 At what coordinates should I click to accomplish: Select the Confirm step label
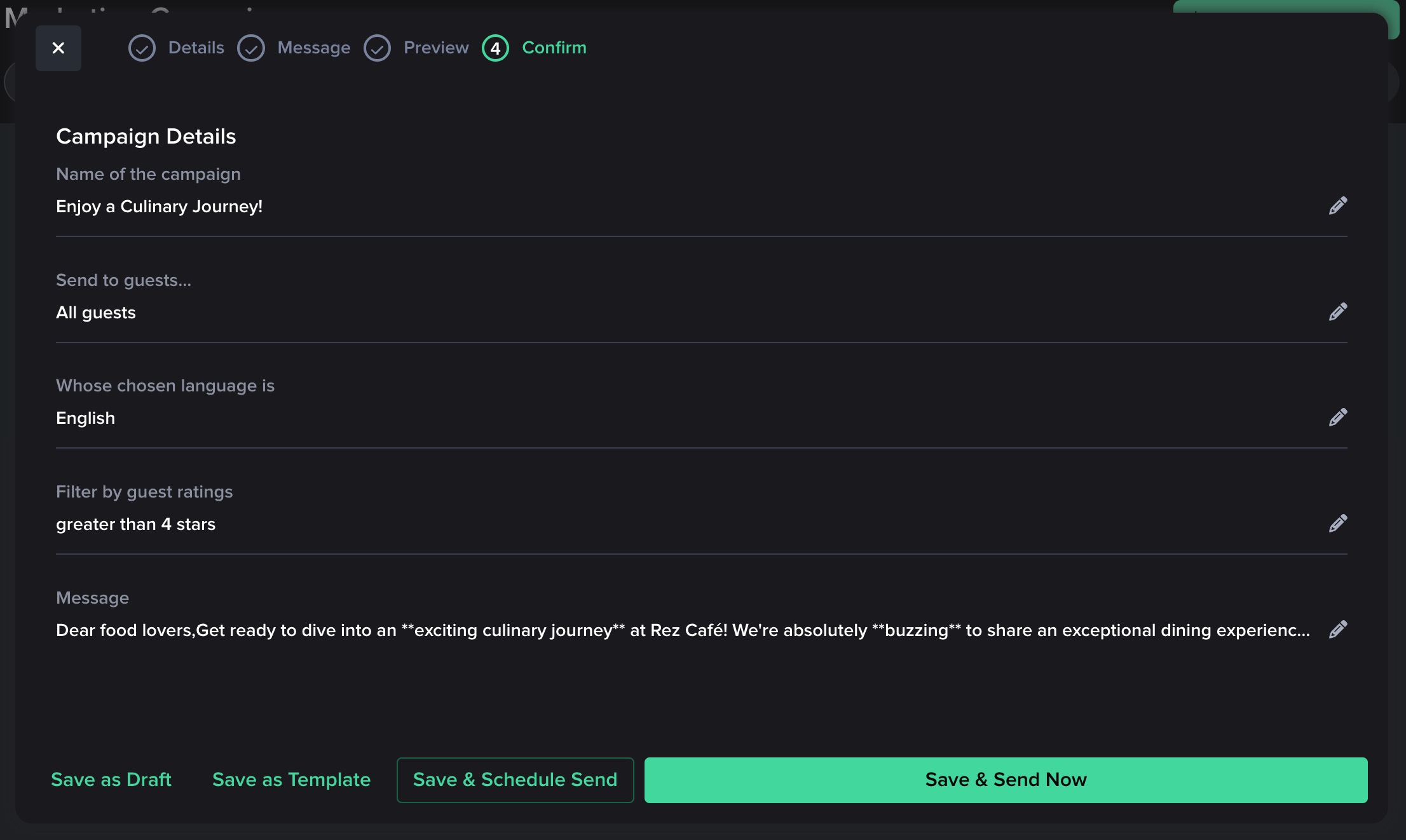[554, 48]
